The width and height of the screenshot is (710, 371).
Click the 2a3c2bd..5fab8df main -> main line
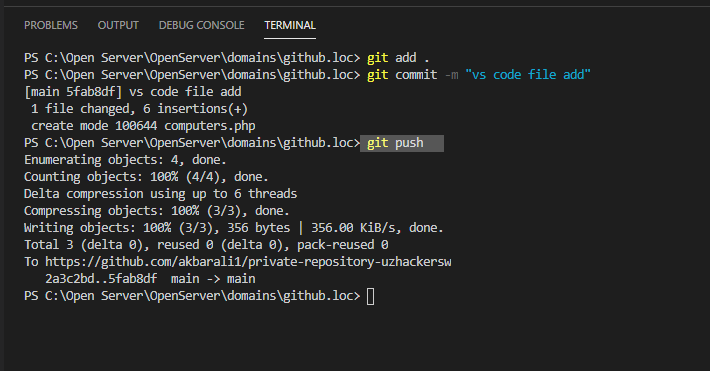pos(150,279)
